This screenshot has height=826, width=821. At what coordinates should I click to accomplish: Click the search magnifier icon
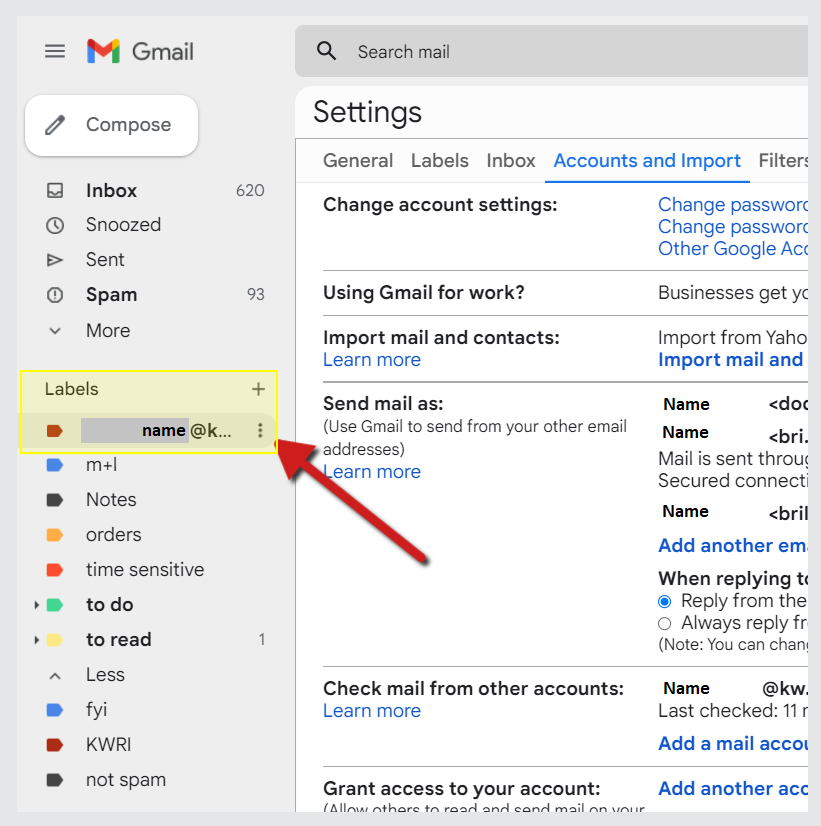327,51
